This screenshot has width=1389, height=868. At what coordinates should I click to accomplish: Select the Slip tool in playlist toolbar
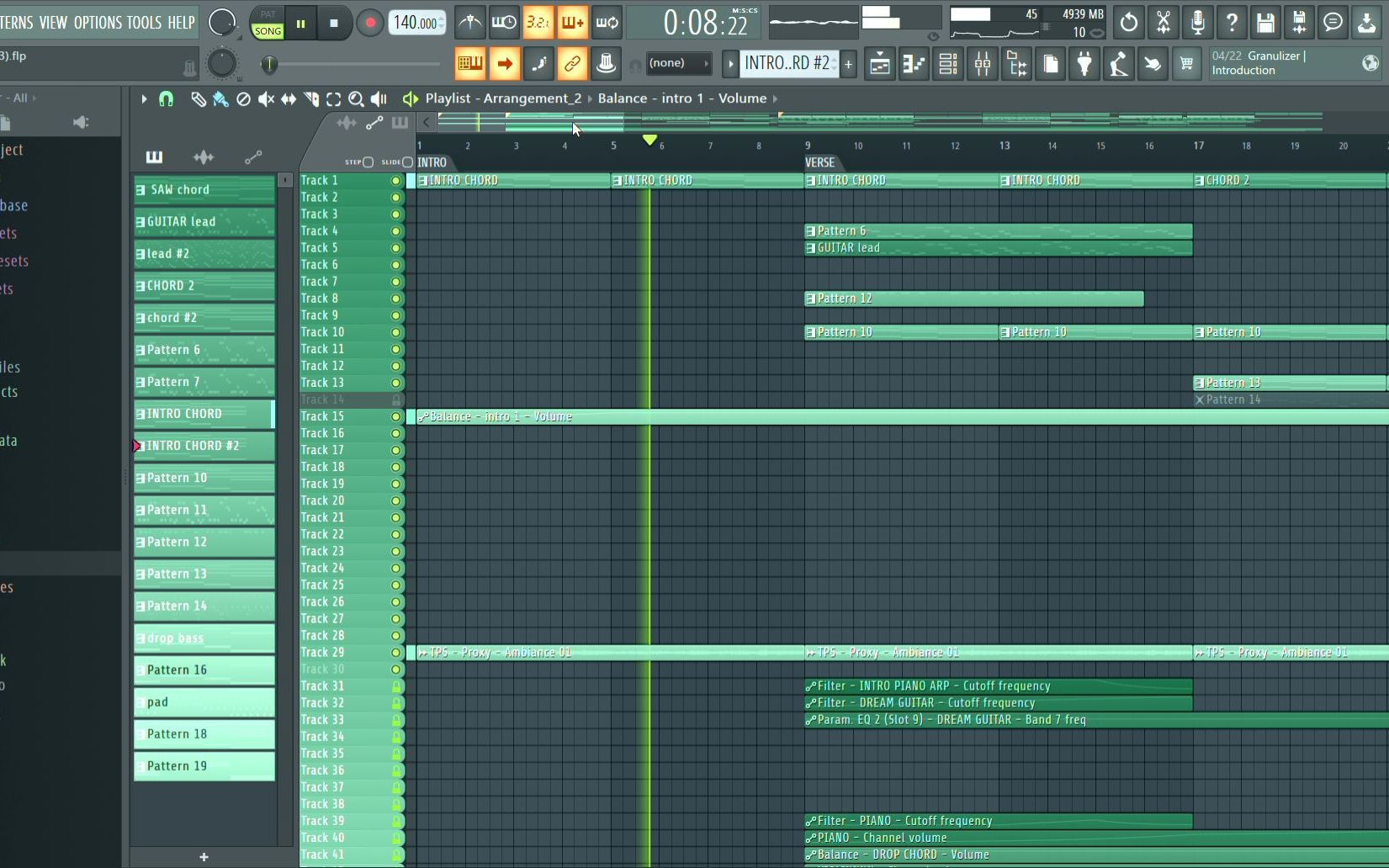click(289, 99)
